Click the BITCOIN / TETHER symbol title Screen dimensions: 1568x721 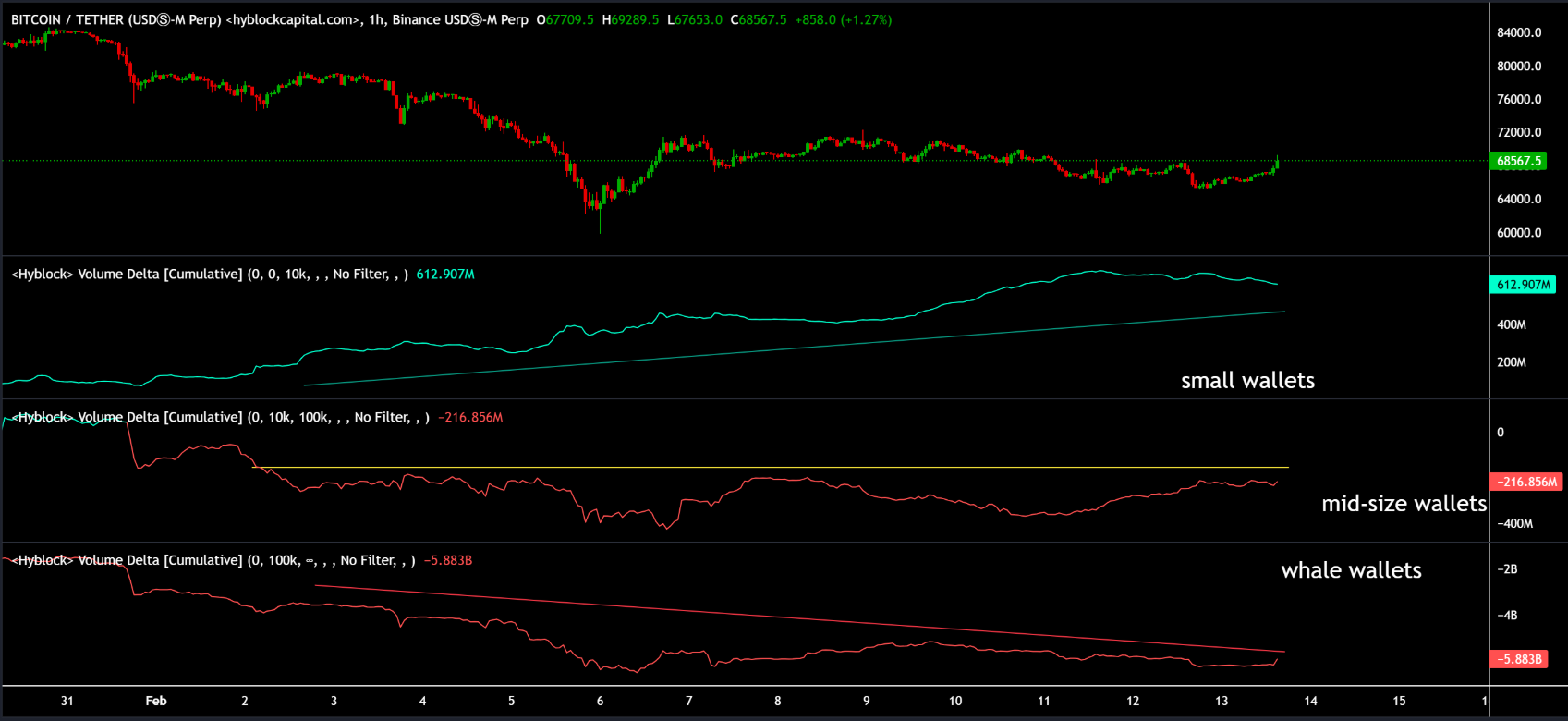coord(115,19)
